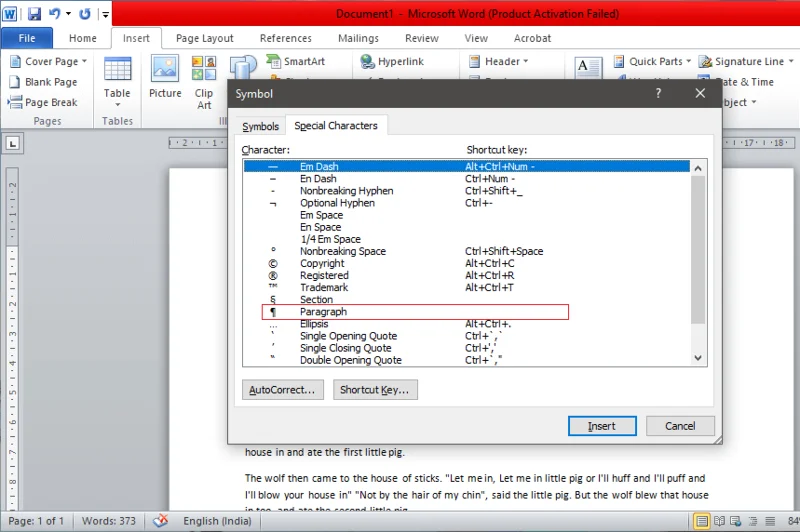Click the Text Box icon

(x=588, y=67)
